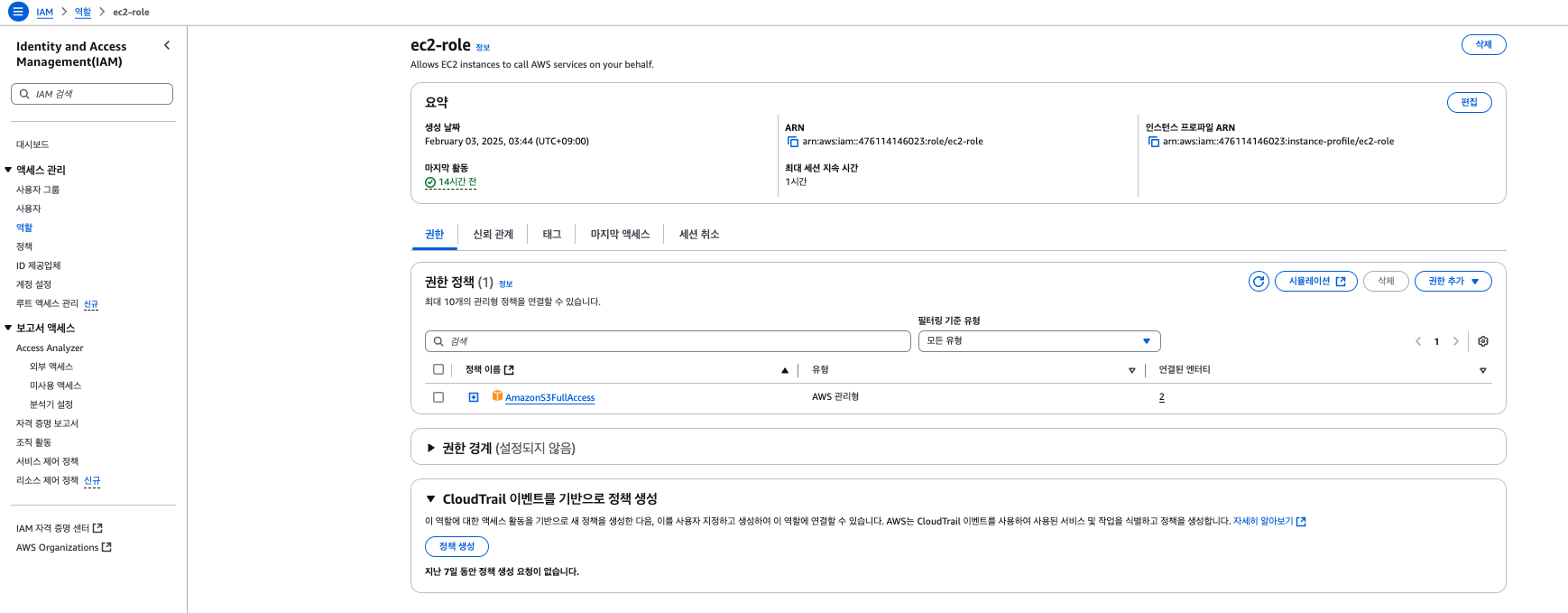Focus the IAM 검색 search field
The image size is (1568, 613).
point(92,94)
